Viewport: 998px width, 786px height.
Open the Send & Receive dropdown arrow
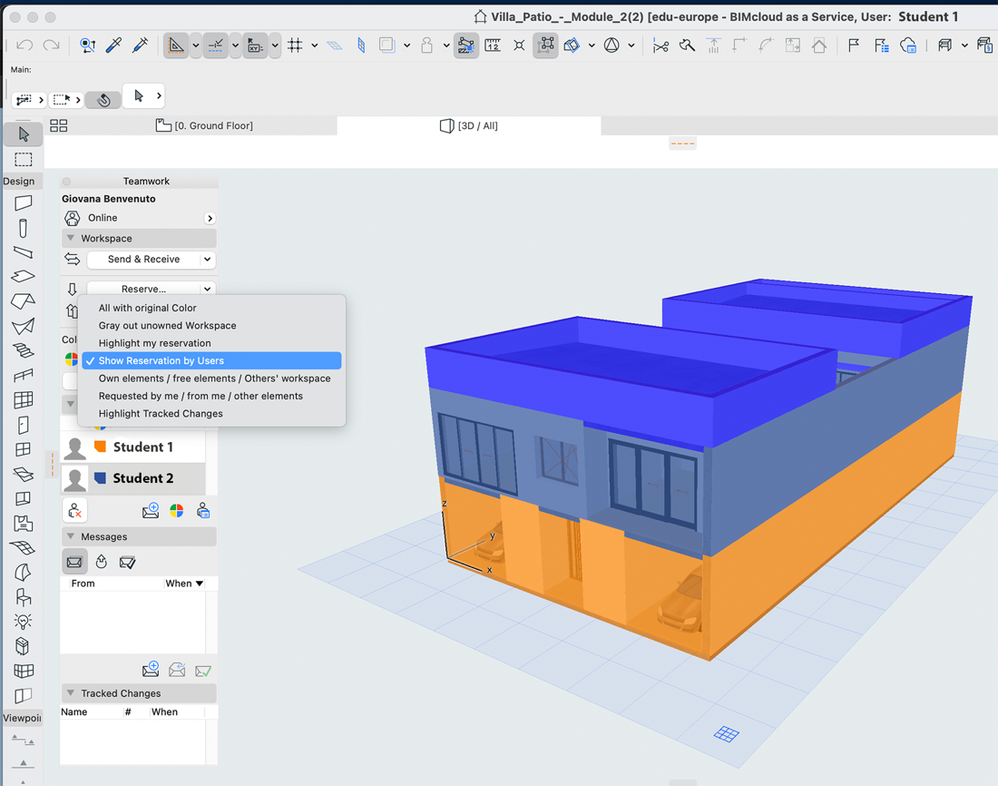click(207, 259)
